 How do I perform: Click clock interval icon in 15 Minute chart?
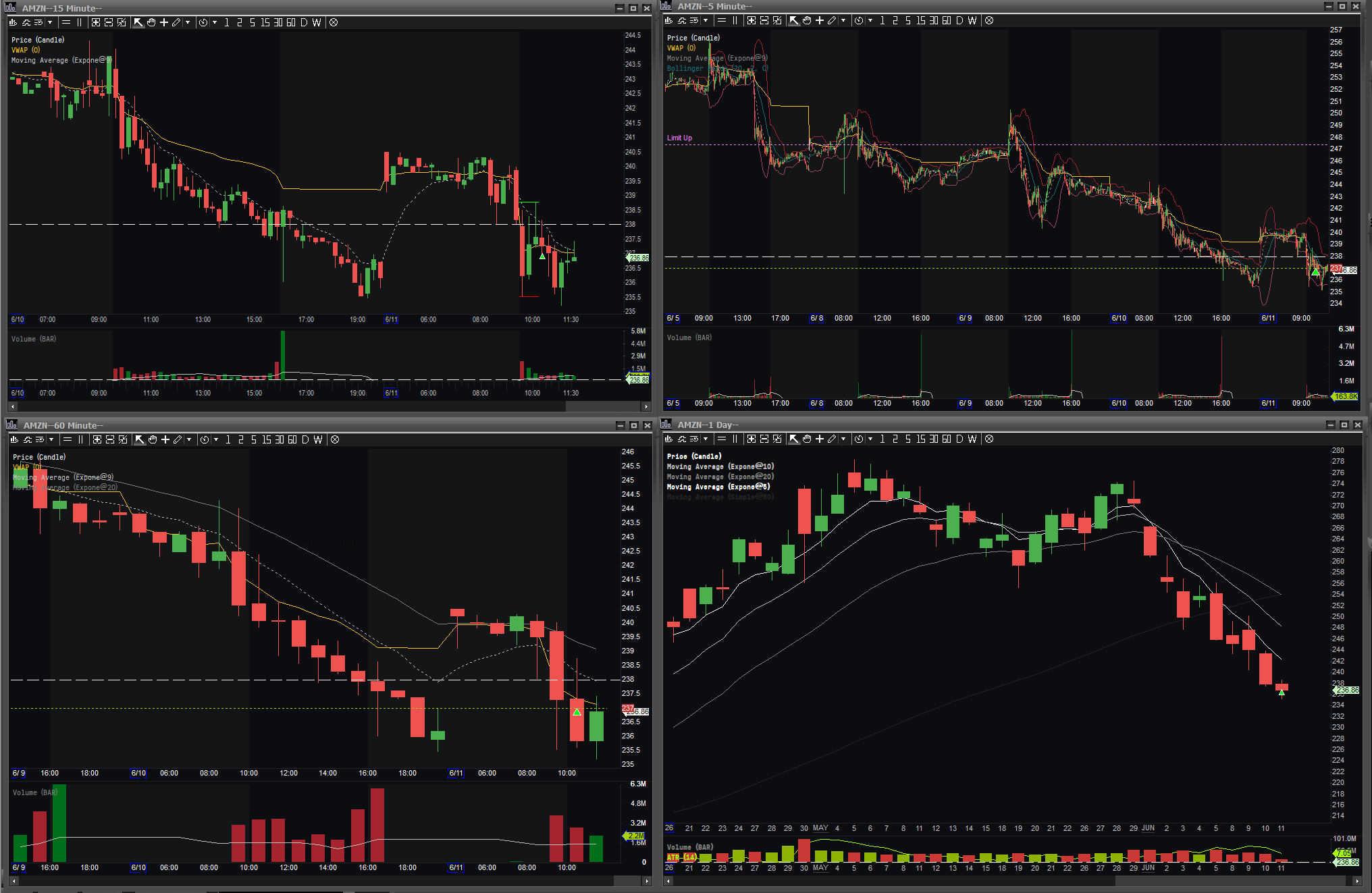coord(203,22)
